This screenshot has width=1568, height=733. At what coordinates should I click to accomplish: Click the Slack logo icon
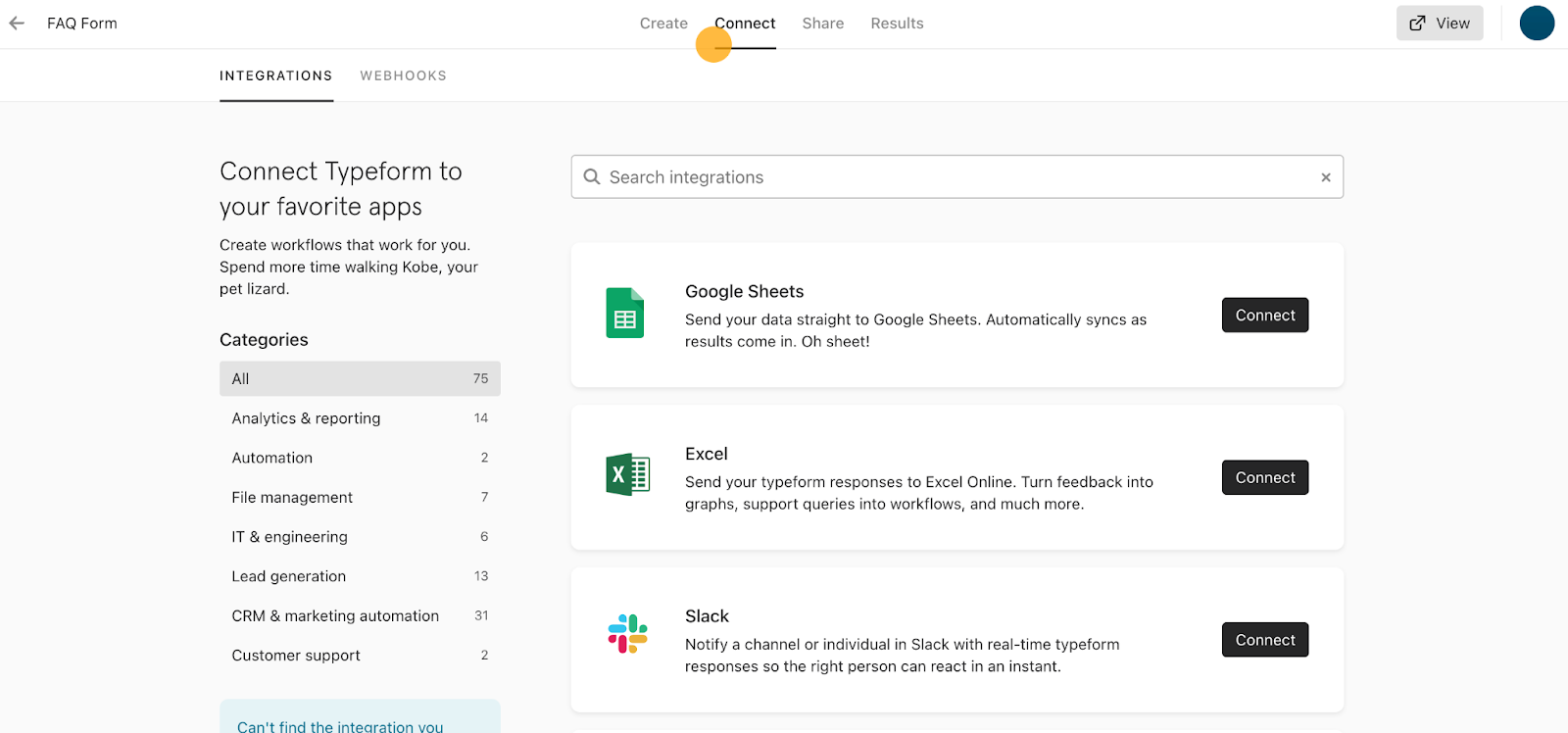[627, 634]
